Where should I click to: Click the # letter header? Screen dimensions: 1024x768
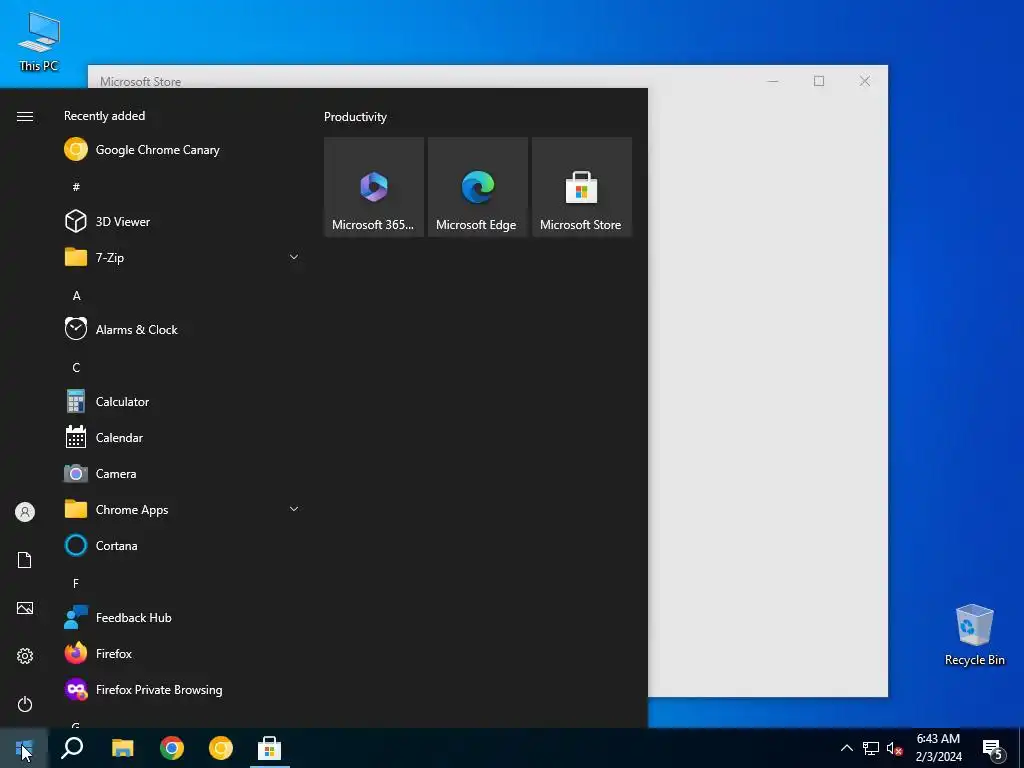pos(76,187)
